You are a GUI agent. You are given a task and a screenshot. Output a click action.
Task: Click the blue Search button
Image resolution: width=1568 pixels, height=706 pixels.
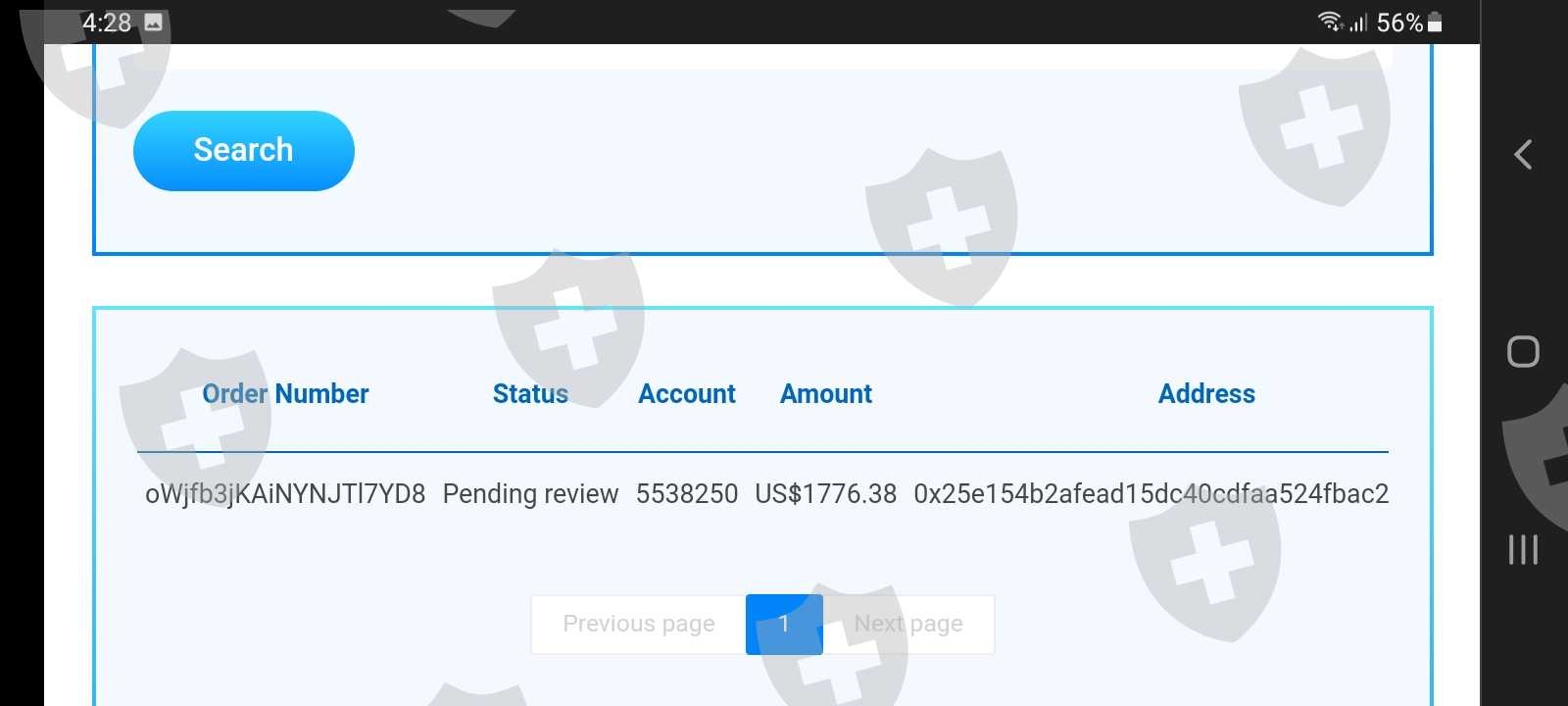coord(244,150)
